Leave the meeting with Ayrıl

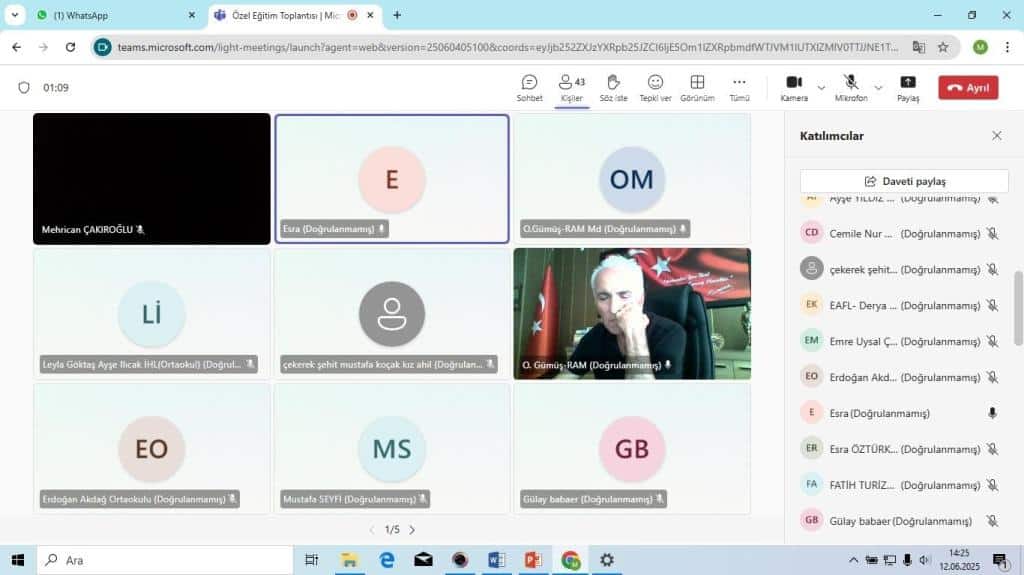(x=968, y=88)
